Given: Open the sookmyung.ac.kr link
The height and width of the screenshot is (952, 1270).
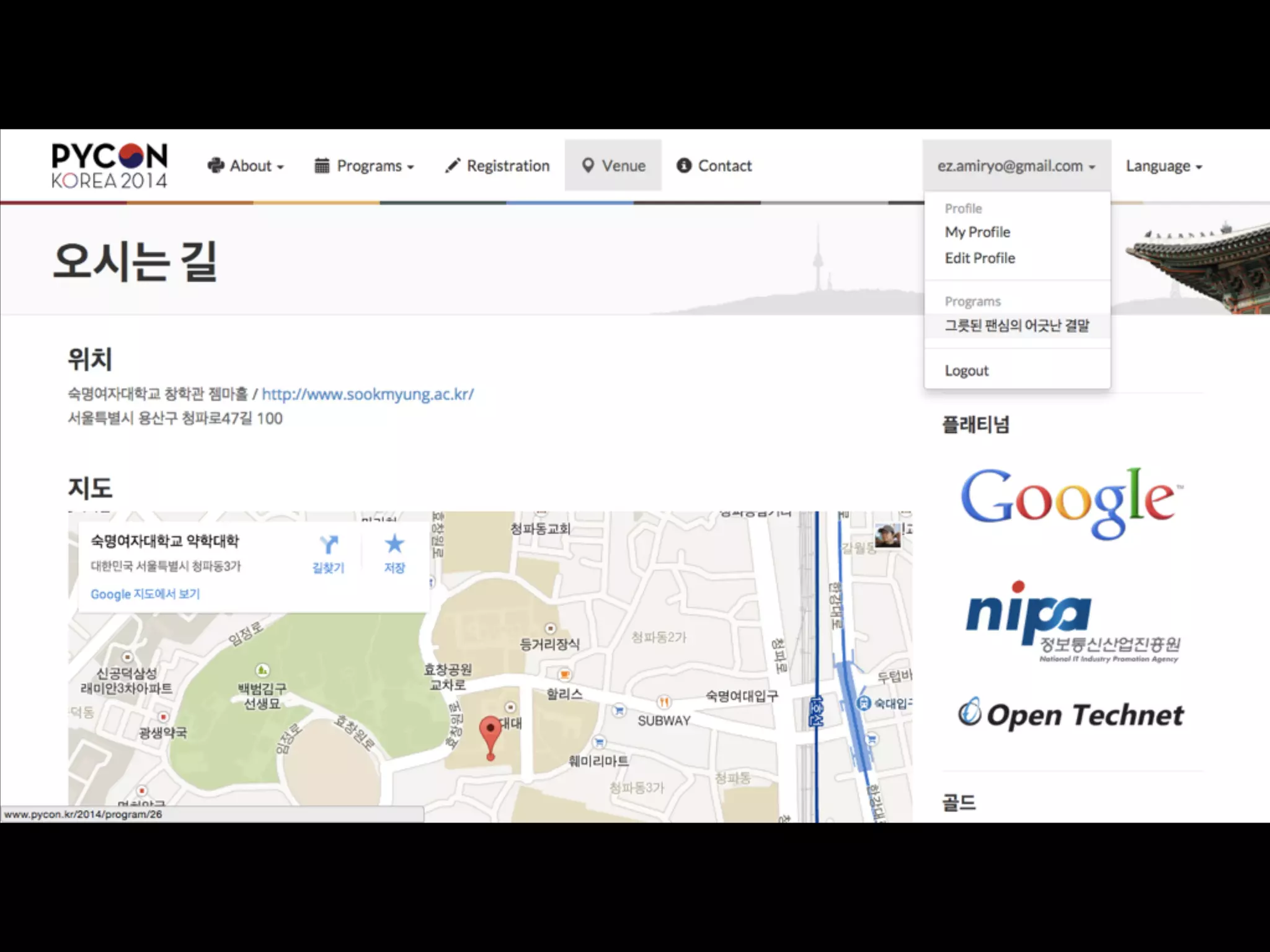Looking at the screenshot, I should [368, 394].
